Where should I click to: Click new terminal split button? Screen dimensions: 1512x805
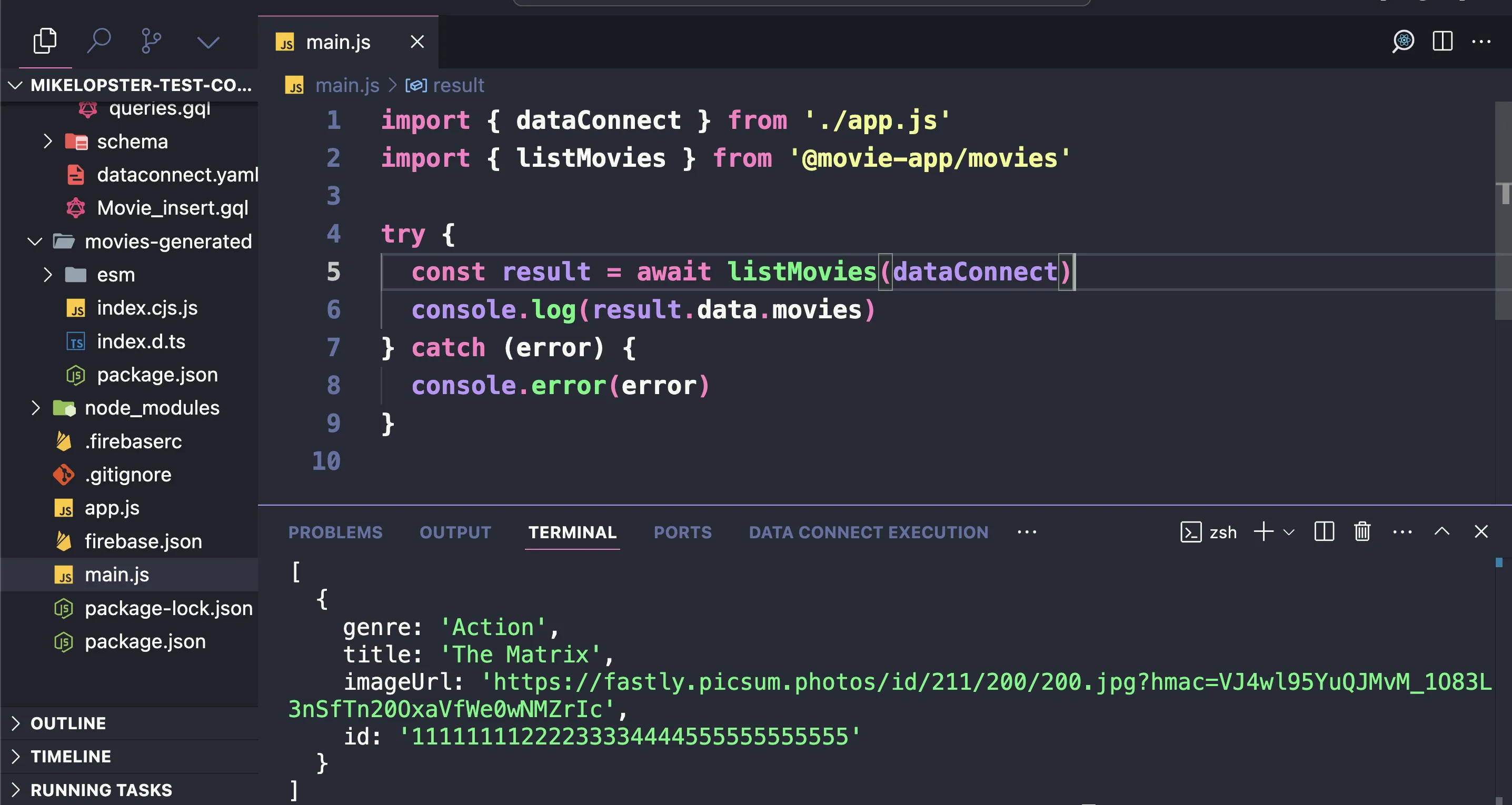(1323, 531)
